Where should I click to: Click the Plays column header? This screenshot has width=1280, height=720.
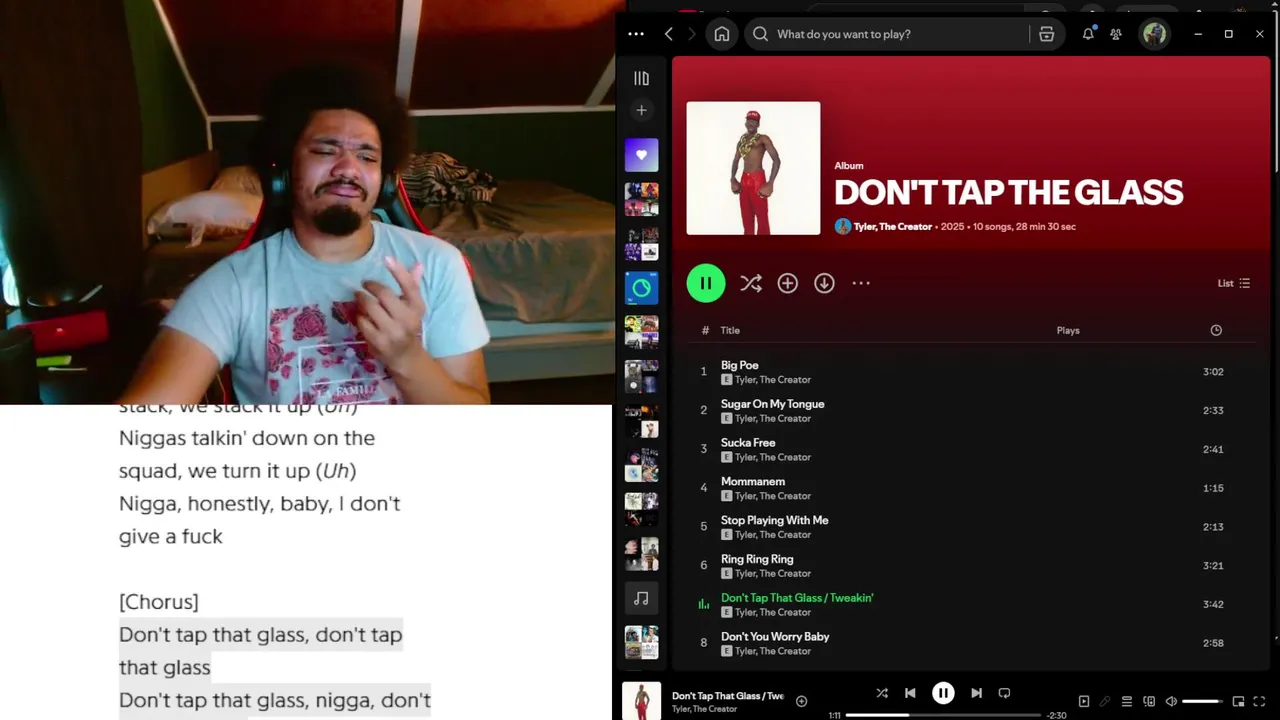click(1068, 330)
